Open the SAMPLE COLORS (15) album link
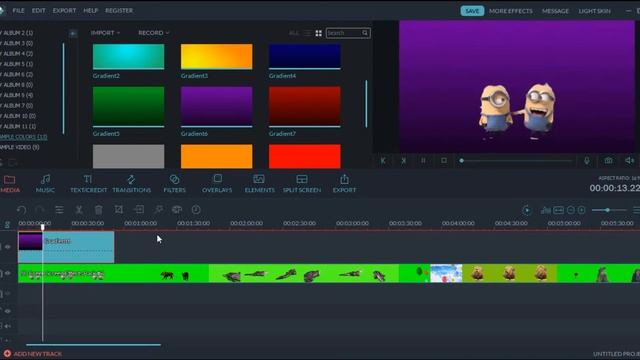Screen dimensions: 640x360 23,137
